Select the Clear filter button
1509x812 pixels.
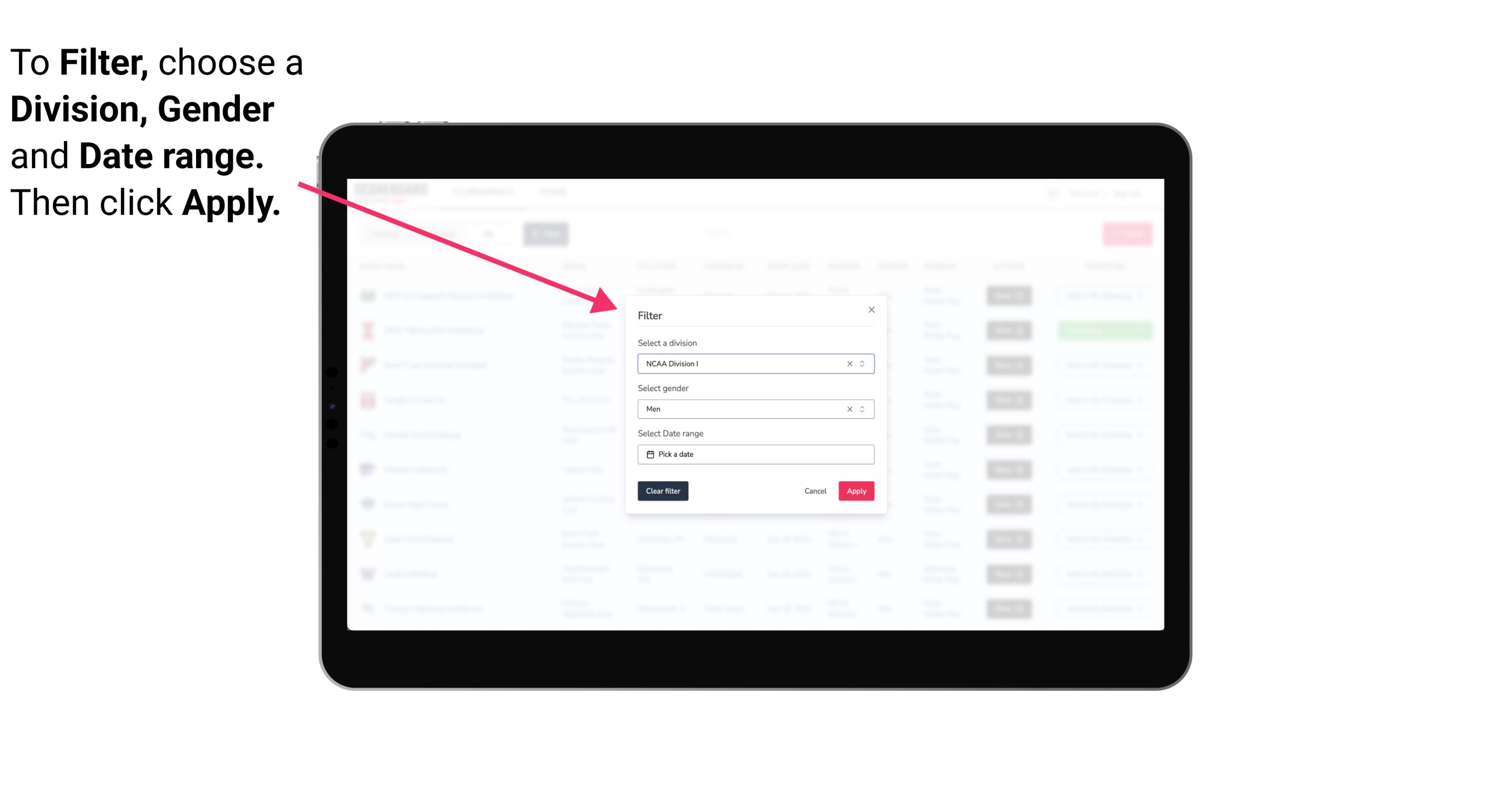[x=663, y=491]
